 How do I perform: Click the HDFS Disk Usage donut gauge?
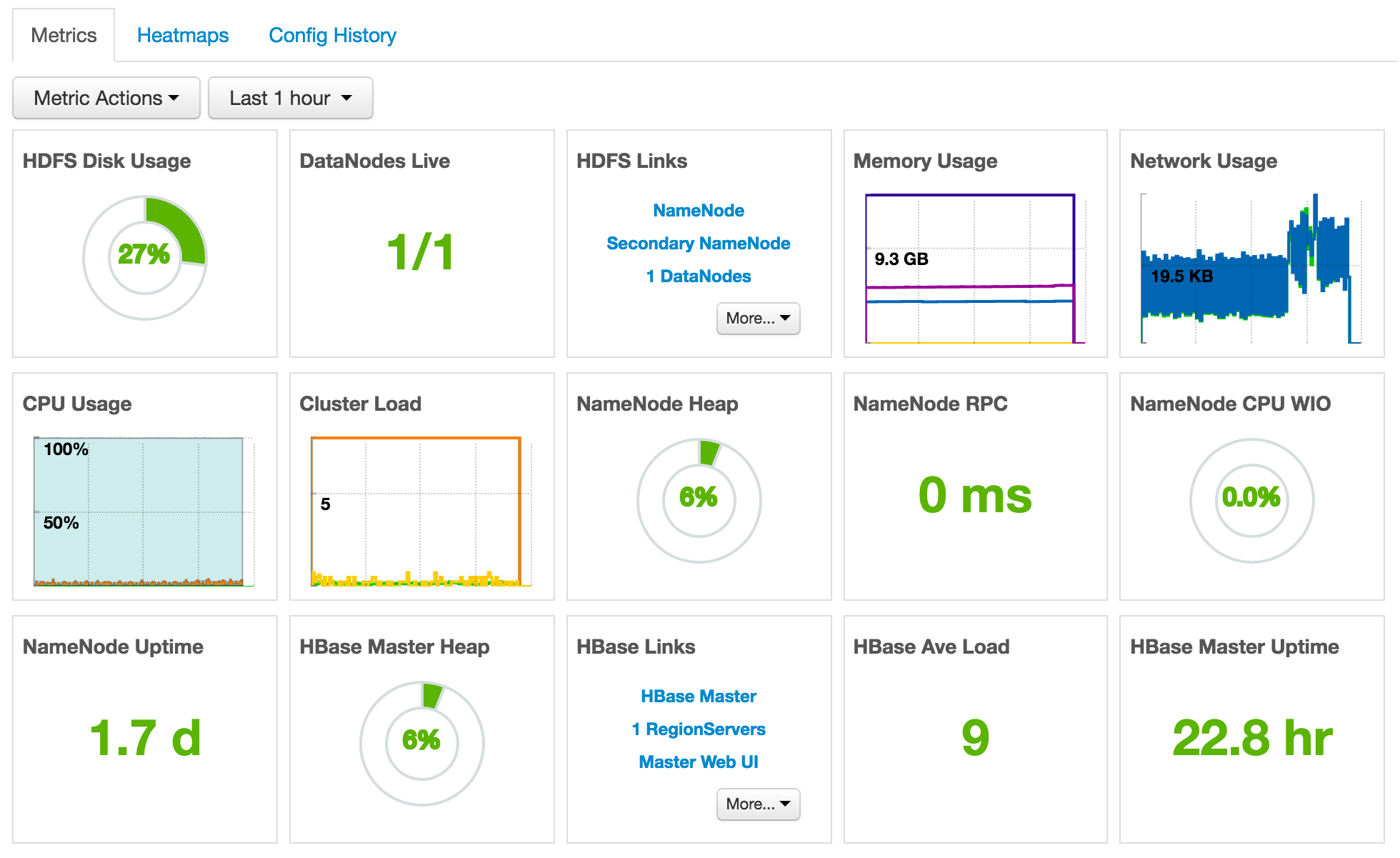pyautogui.click(x=144, y=257)
